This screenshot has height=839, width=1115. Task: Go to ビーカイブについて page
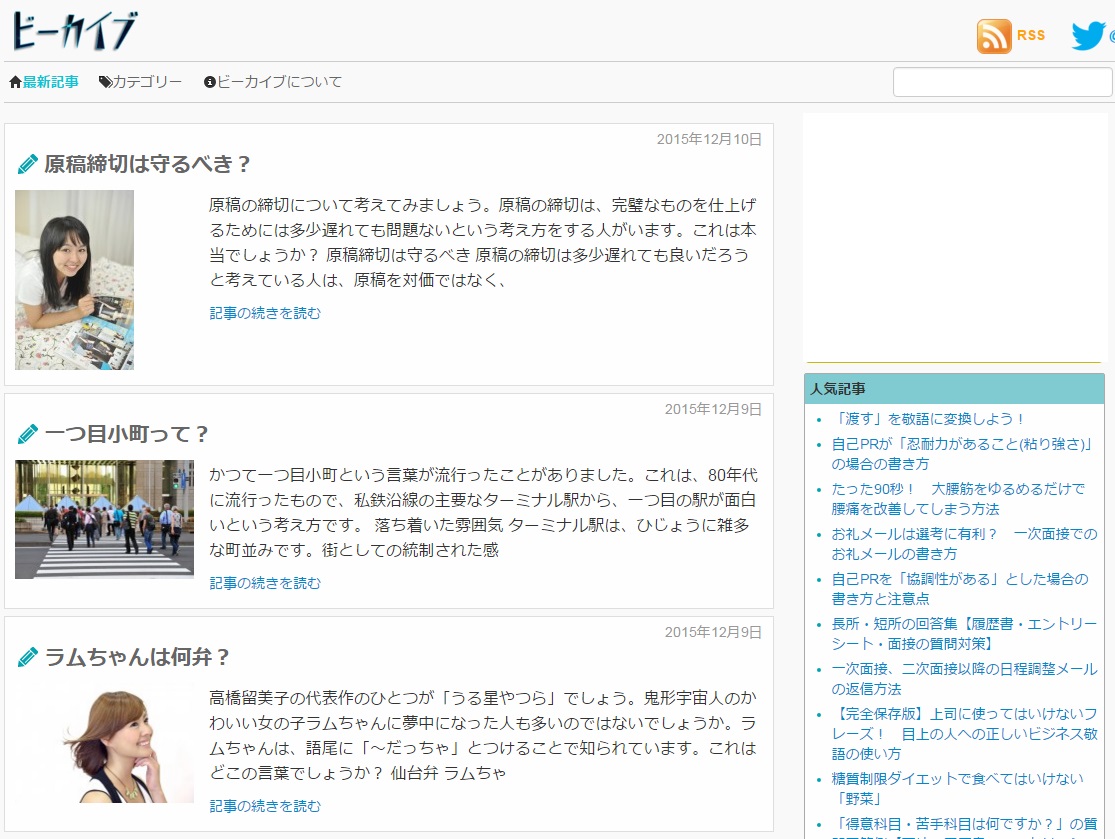(x=279, y=82)
